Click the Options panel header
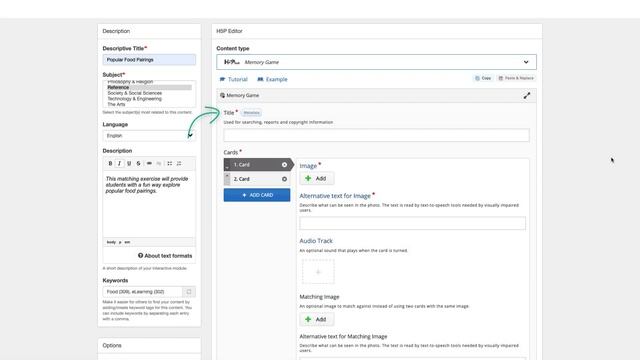640x360 pixels. (x=149, y=345)
